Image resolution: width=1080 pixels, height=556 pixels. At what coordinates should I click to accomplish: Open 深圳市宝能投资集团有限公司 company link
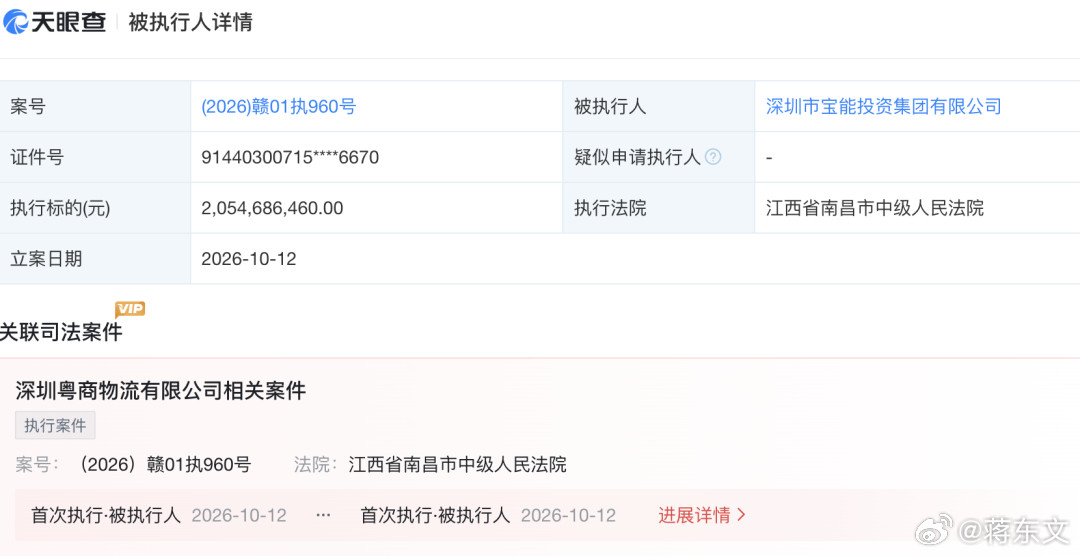[x=883, y=106]
